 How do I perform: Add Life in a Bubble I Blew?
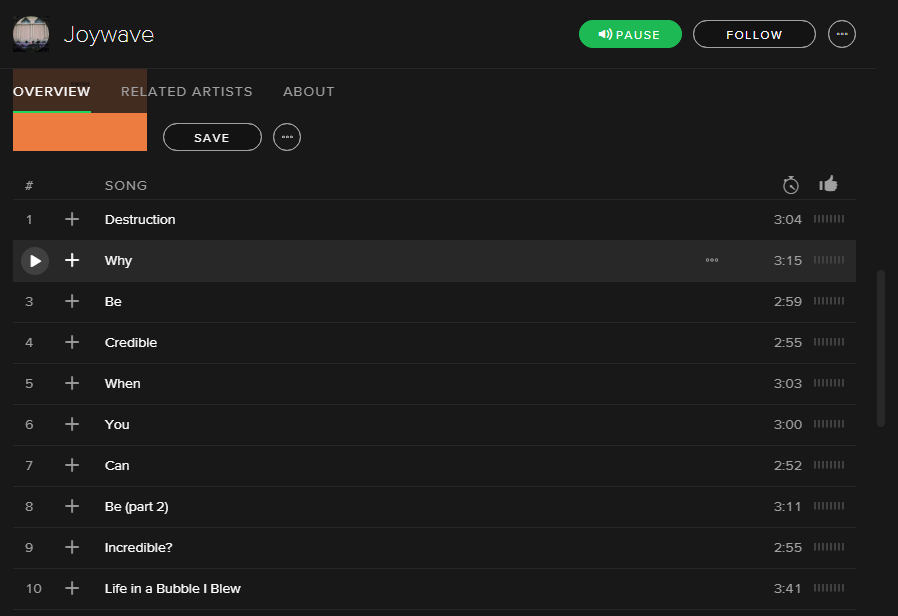72,588
